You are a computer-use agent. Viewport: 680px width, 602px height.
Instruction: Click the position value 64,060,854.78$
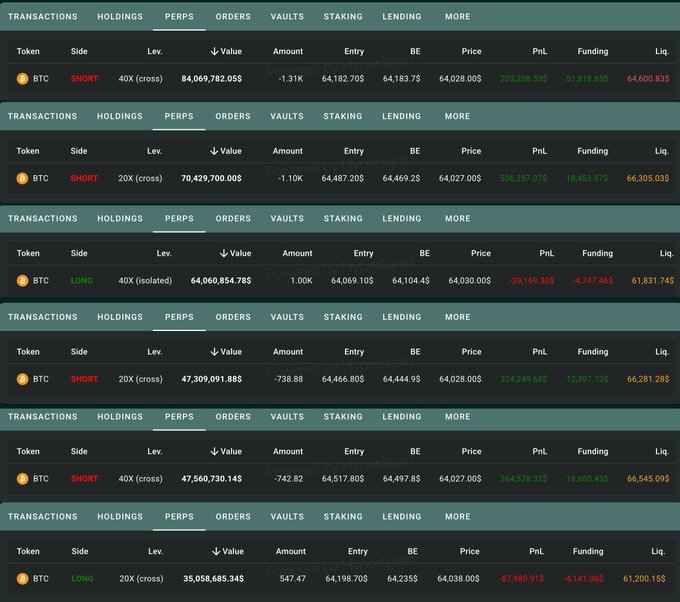[221, 281]
